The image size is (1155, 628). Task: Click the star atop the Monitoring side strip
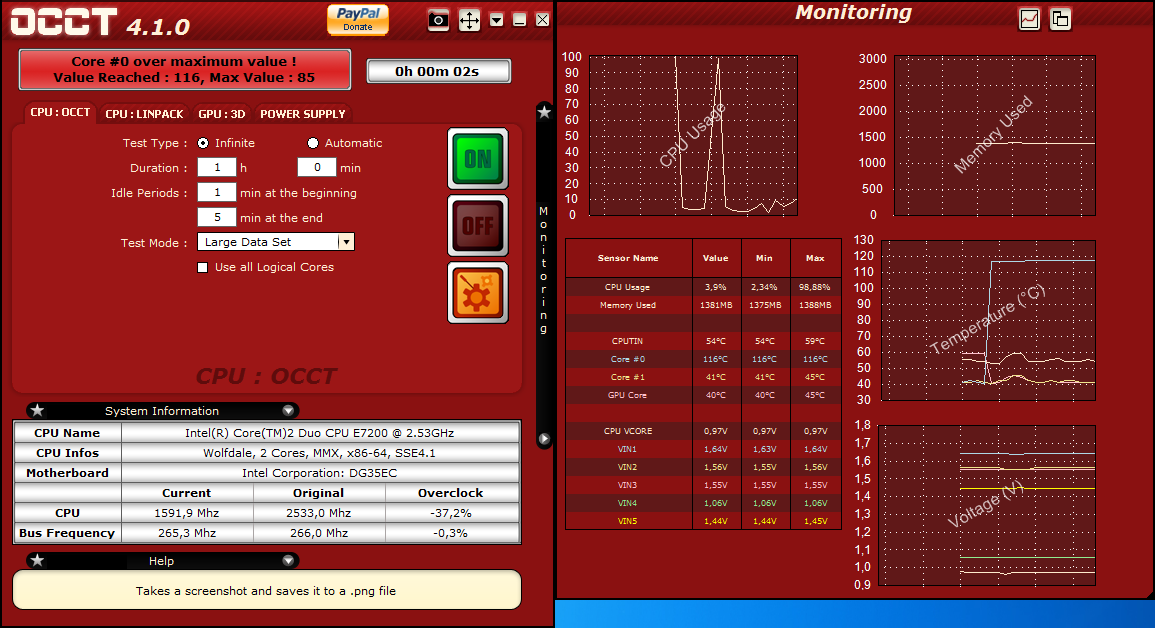click(544, 112)
